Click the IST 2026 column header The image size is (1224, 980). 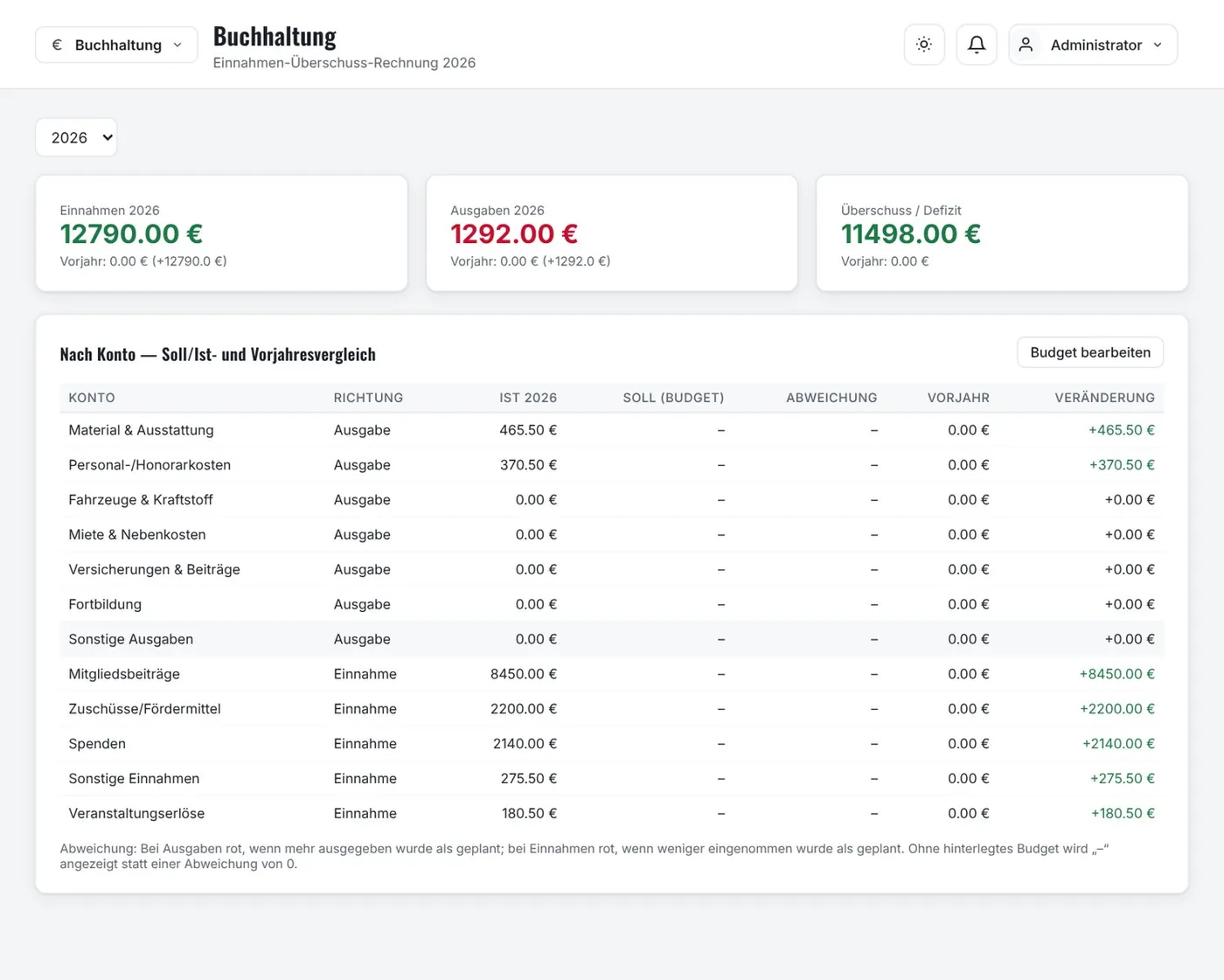point(528,398)
